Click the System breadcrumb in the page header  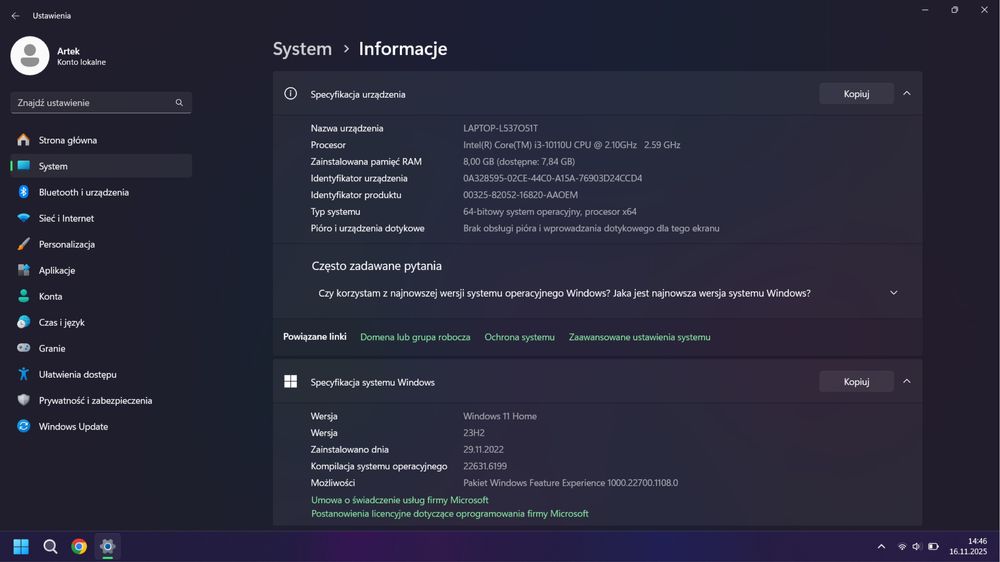pyautogui.click(x=302, y=49)
